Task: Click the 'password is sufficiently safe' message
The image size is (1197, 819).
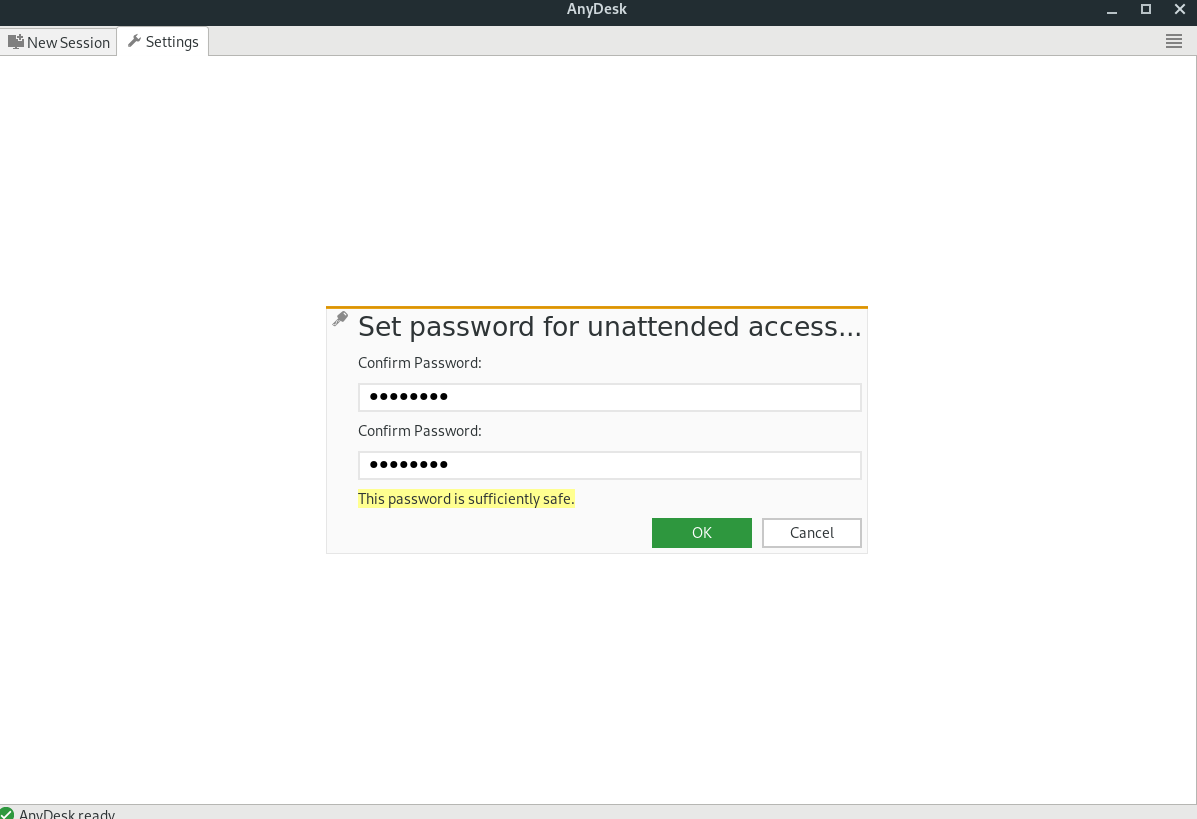Action: [x=466, y=498]
